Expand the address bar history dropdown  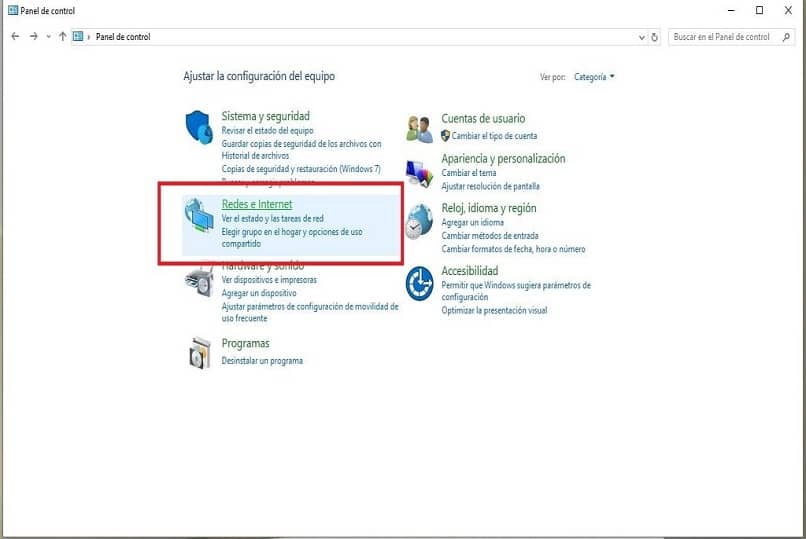[x=642, y=37]
